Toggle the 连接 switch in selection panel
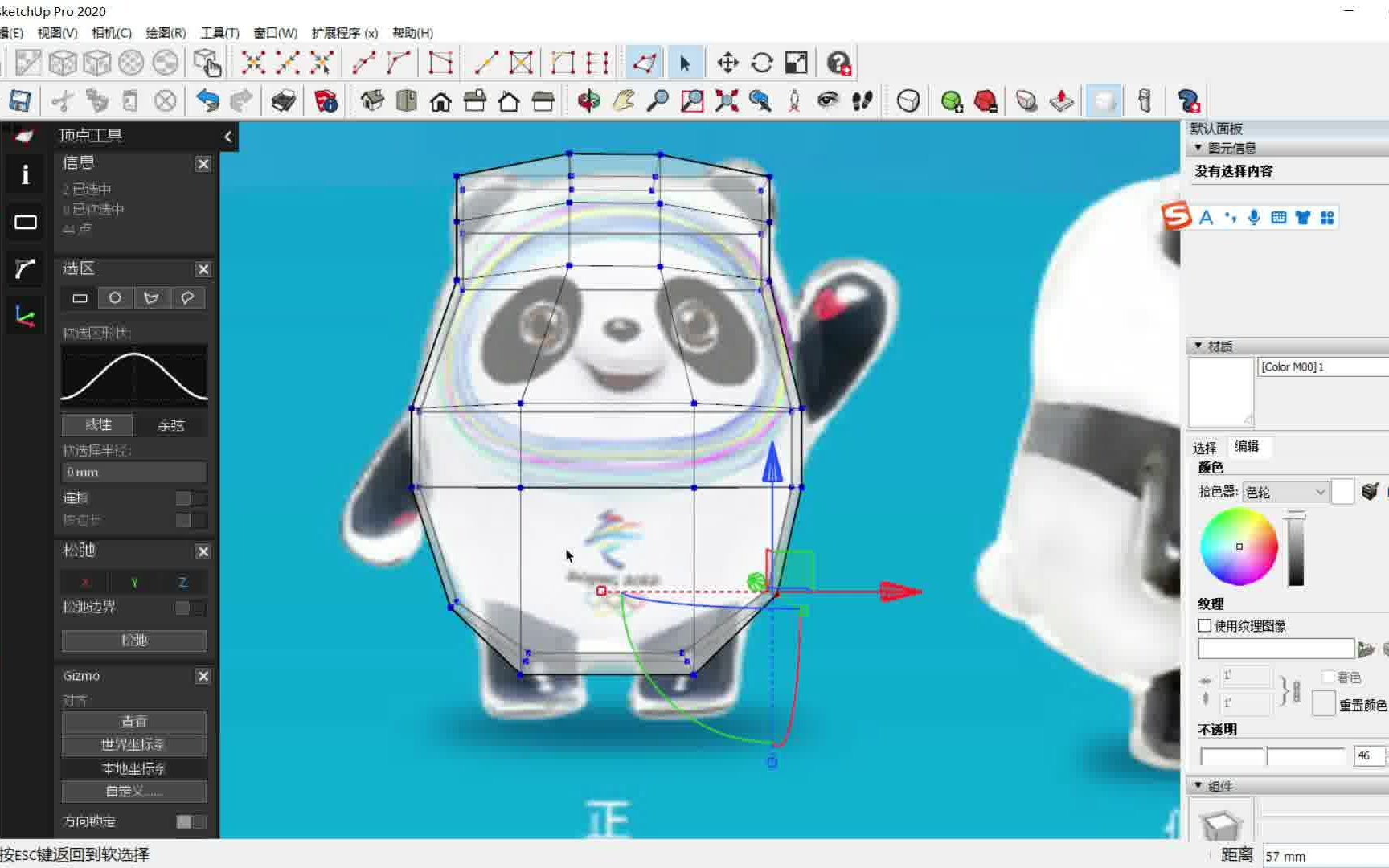 click(191, 498)
